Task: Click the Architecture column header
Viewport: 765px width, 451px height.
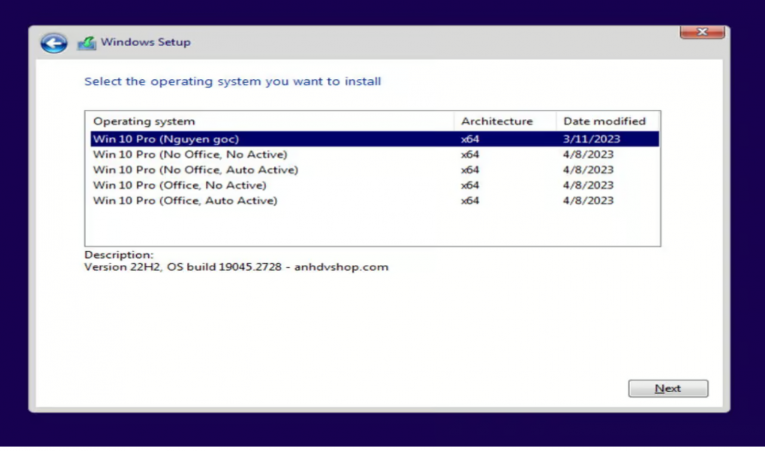Action: [505, 121]
